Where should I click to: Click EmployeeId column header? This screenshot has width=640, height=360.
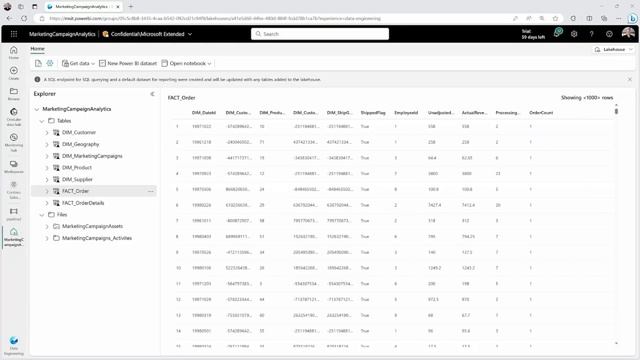[x=406, y=113]
